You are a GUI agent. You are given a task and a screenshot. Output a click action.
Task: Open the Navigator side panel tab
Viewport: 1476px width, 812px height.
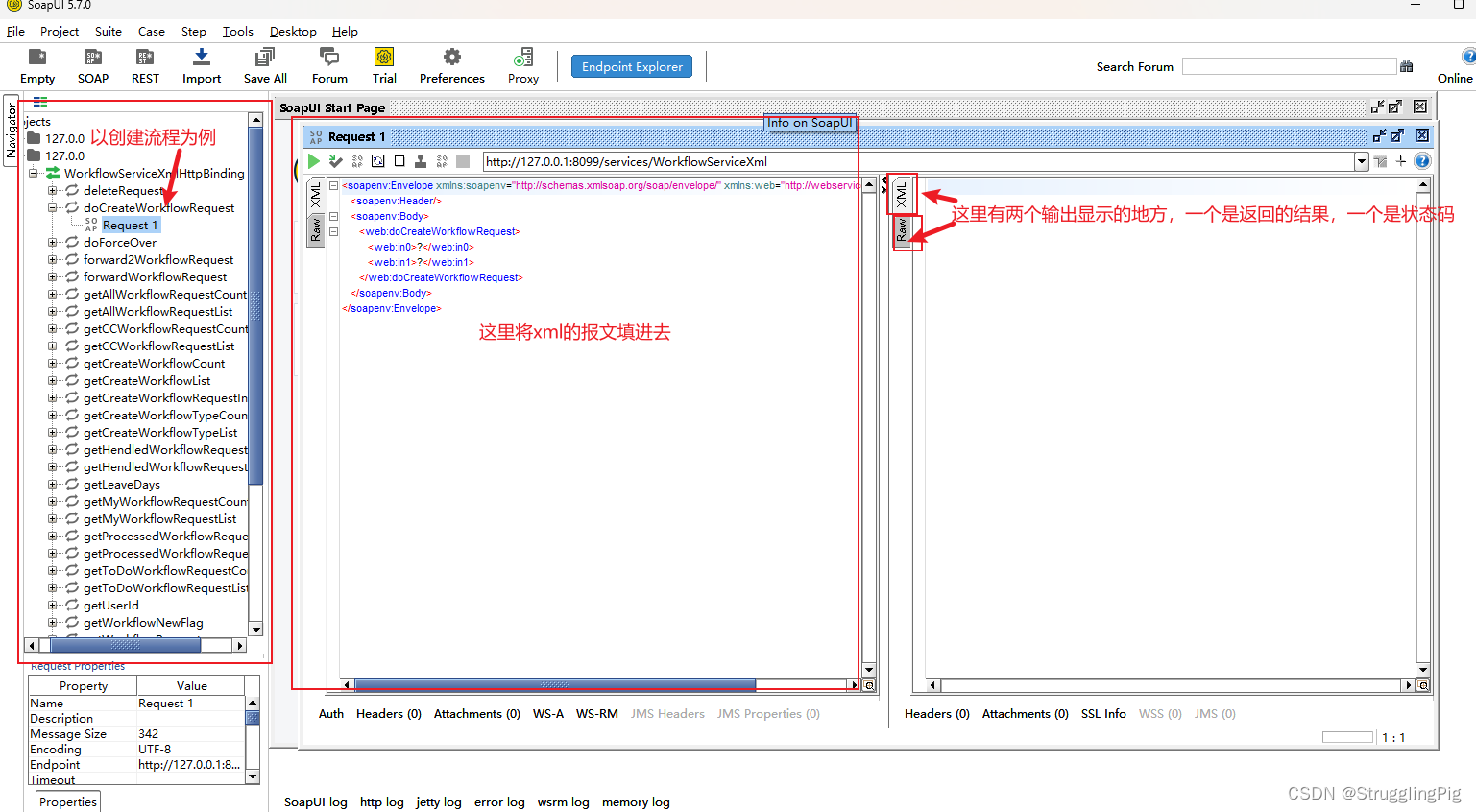pyautogui.click(x=12, y=131)
